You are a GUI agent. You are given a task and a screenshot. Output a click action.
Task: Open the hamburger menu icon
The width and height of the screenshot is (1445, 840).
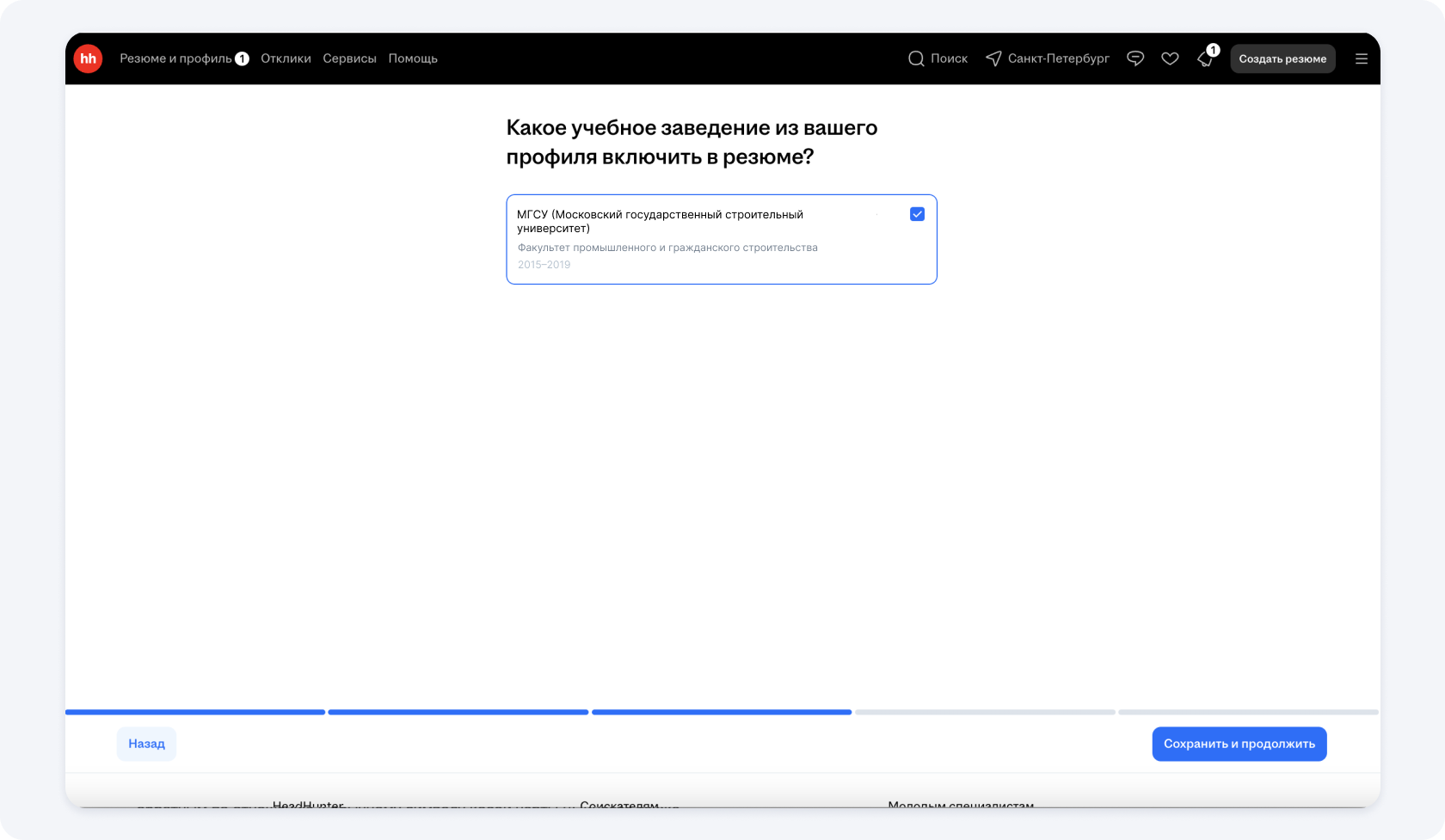coord(1361,58)
